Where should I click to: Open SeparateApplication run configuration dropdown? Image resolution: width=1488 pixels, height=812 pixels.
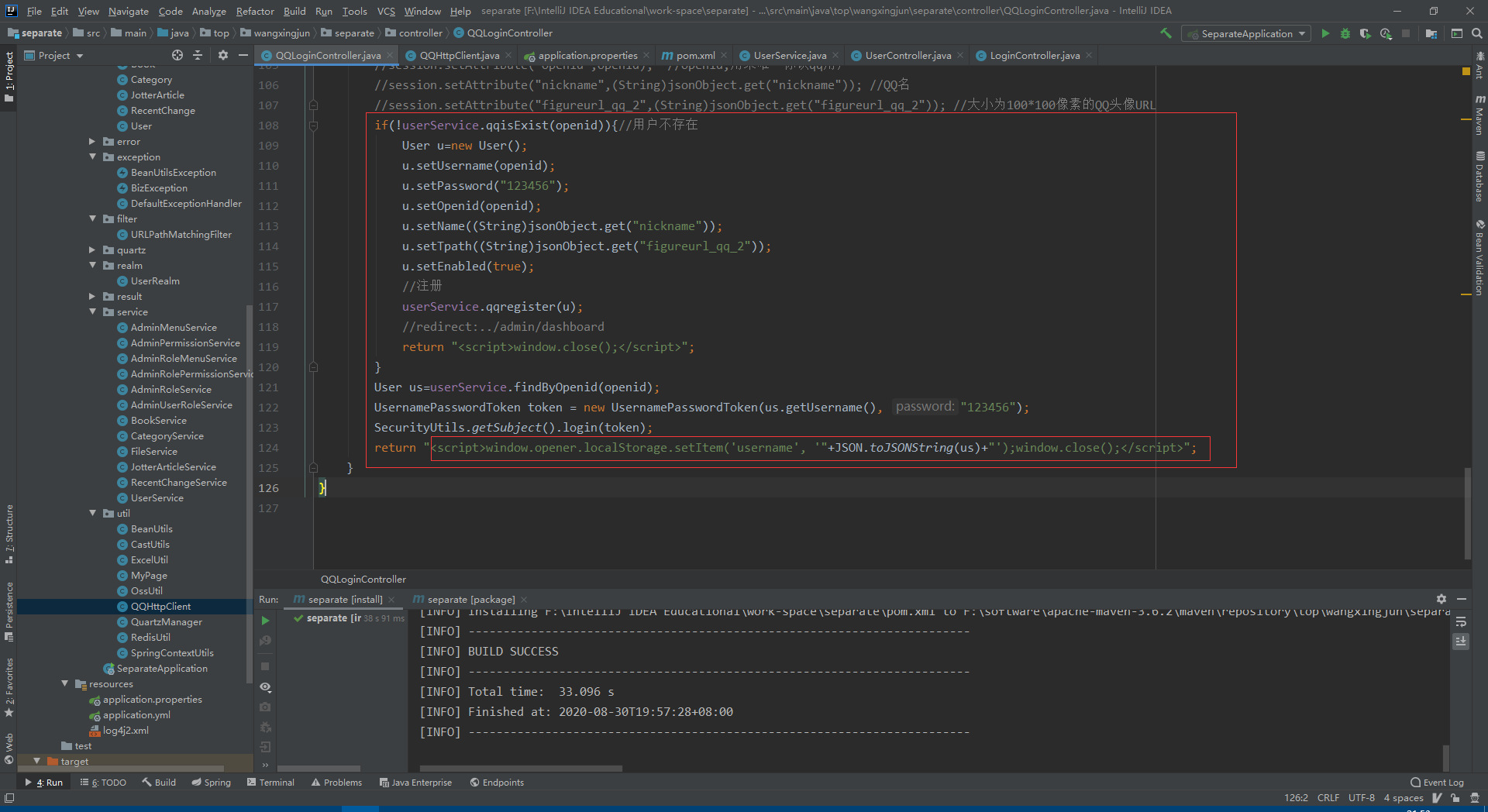tap(1247, 33)
